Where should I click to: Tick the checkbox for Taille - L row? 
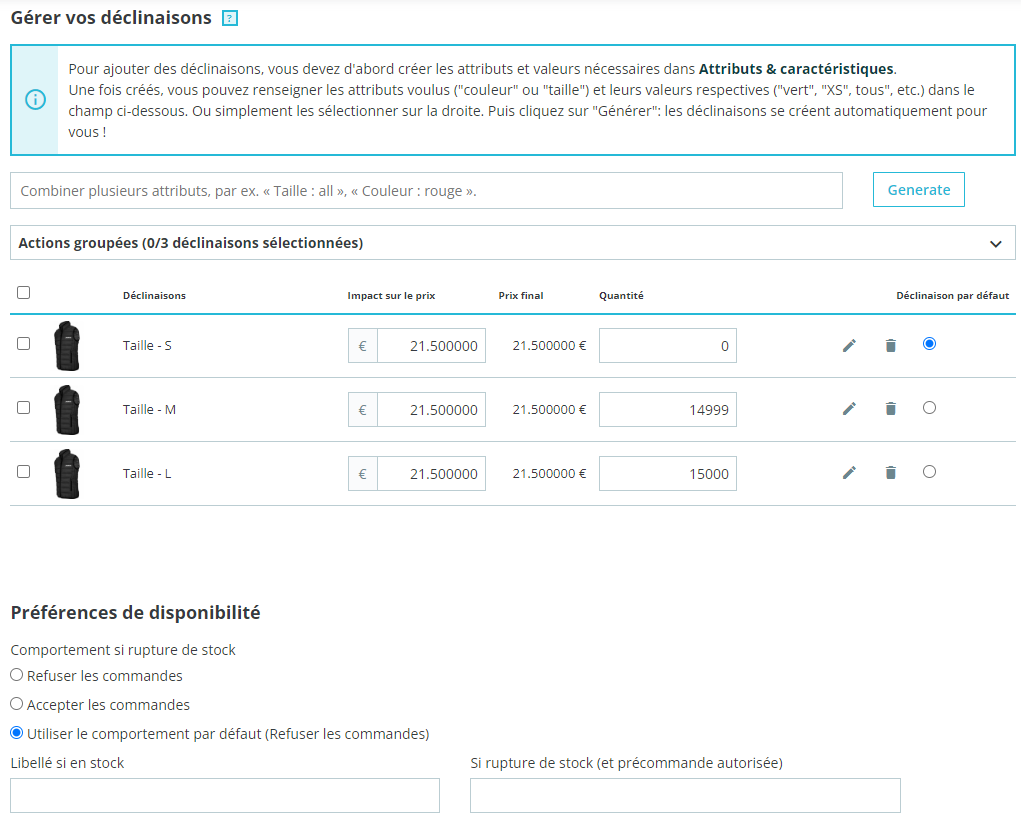pyautogui.click(x=24, y=472)
